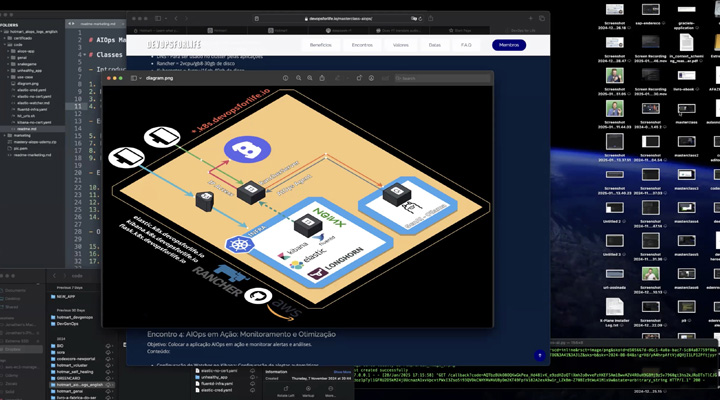The height and width of the screenshot is (400, 720).
Task: Click the Finder back arrow
Action: pyautogui.click(x=54, y=276)
